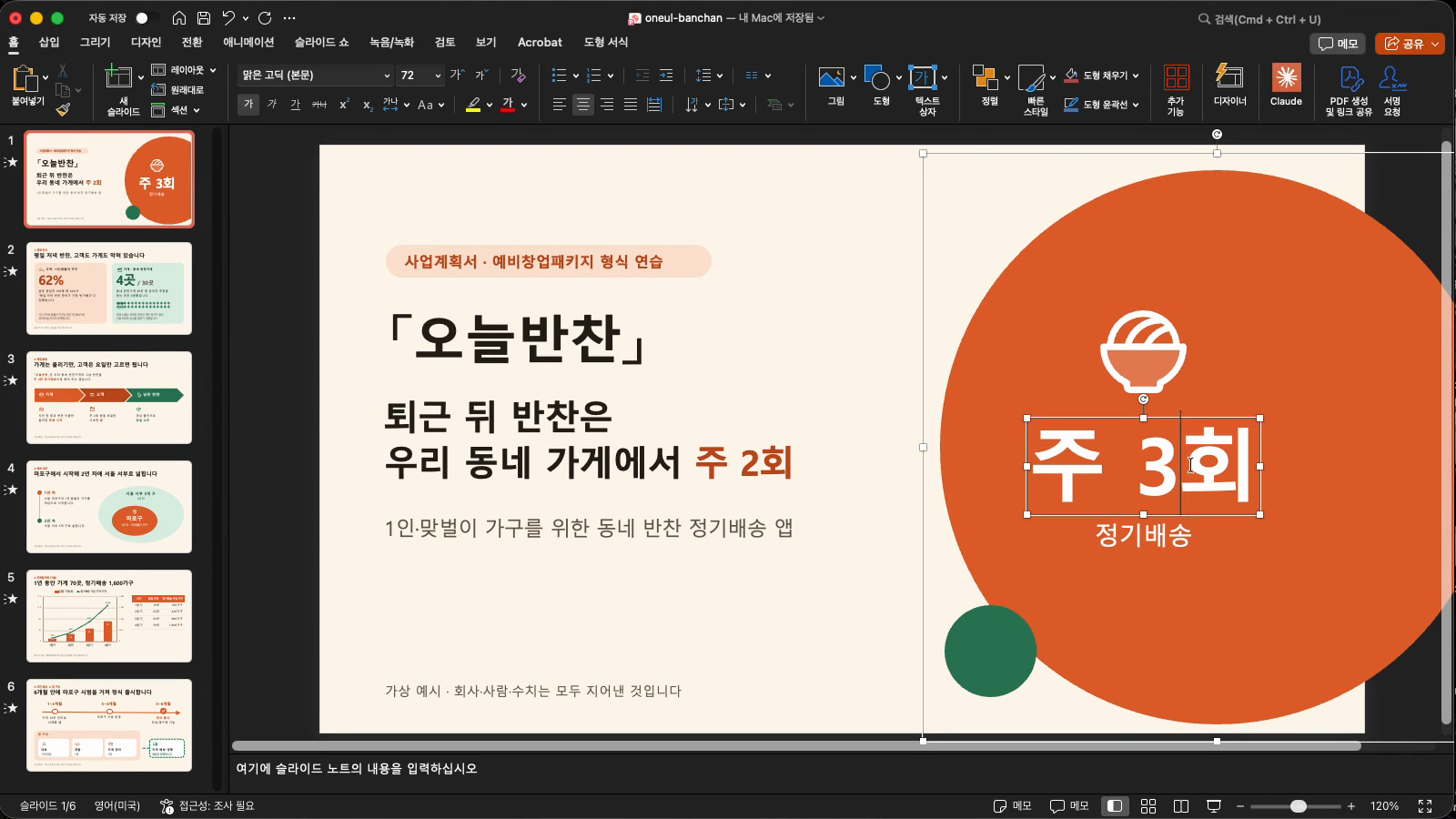The image size is (1456, 819).
Task: Click the cut scissors icon
Action: pyautogui.click(x=63, y=70)
